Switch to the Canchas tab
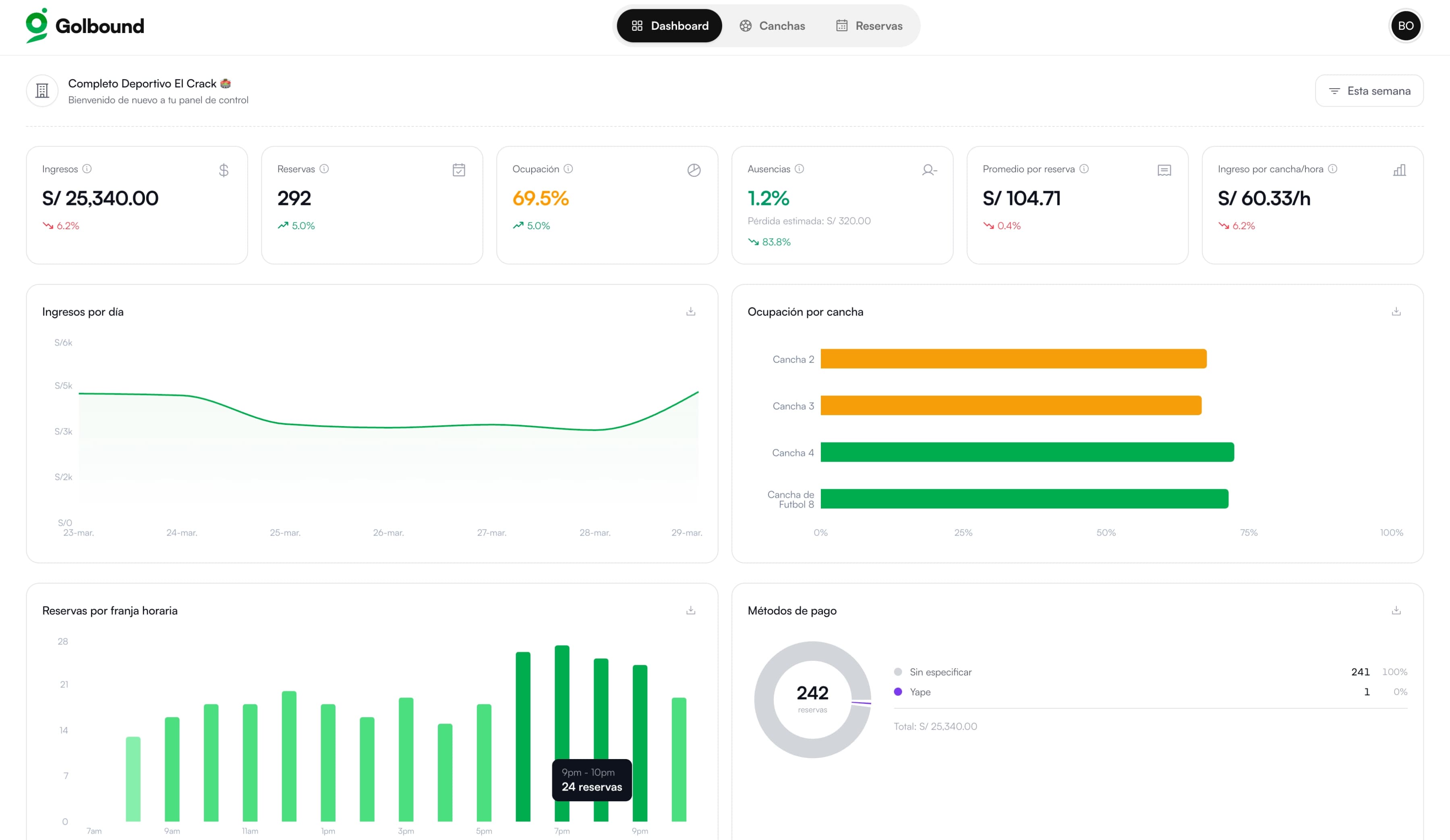Screen dimensions: 1450x840 [x=772, y=26]
